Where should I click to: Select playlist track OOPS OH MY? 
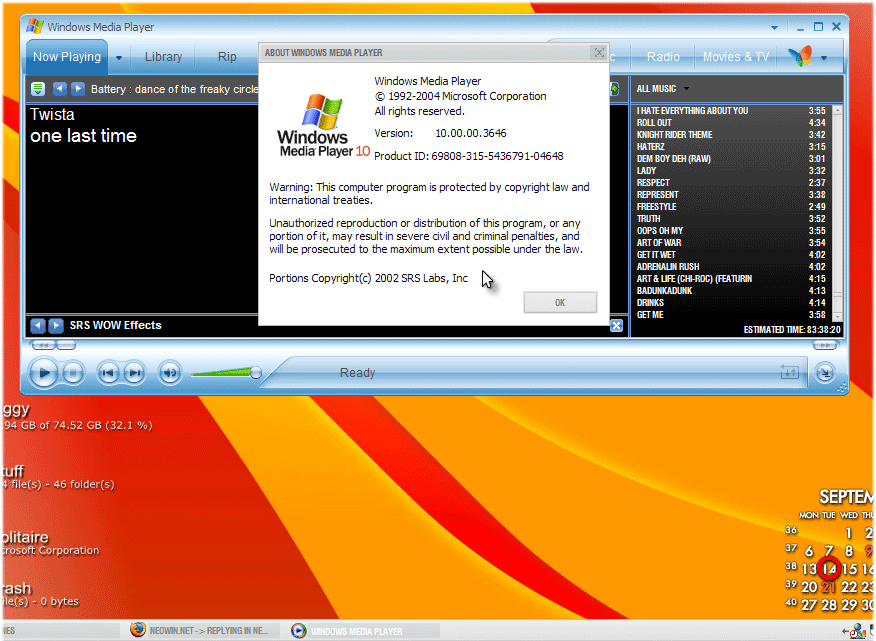[x=731, y=231]
